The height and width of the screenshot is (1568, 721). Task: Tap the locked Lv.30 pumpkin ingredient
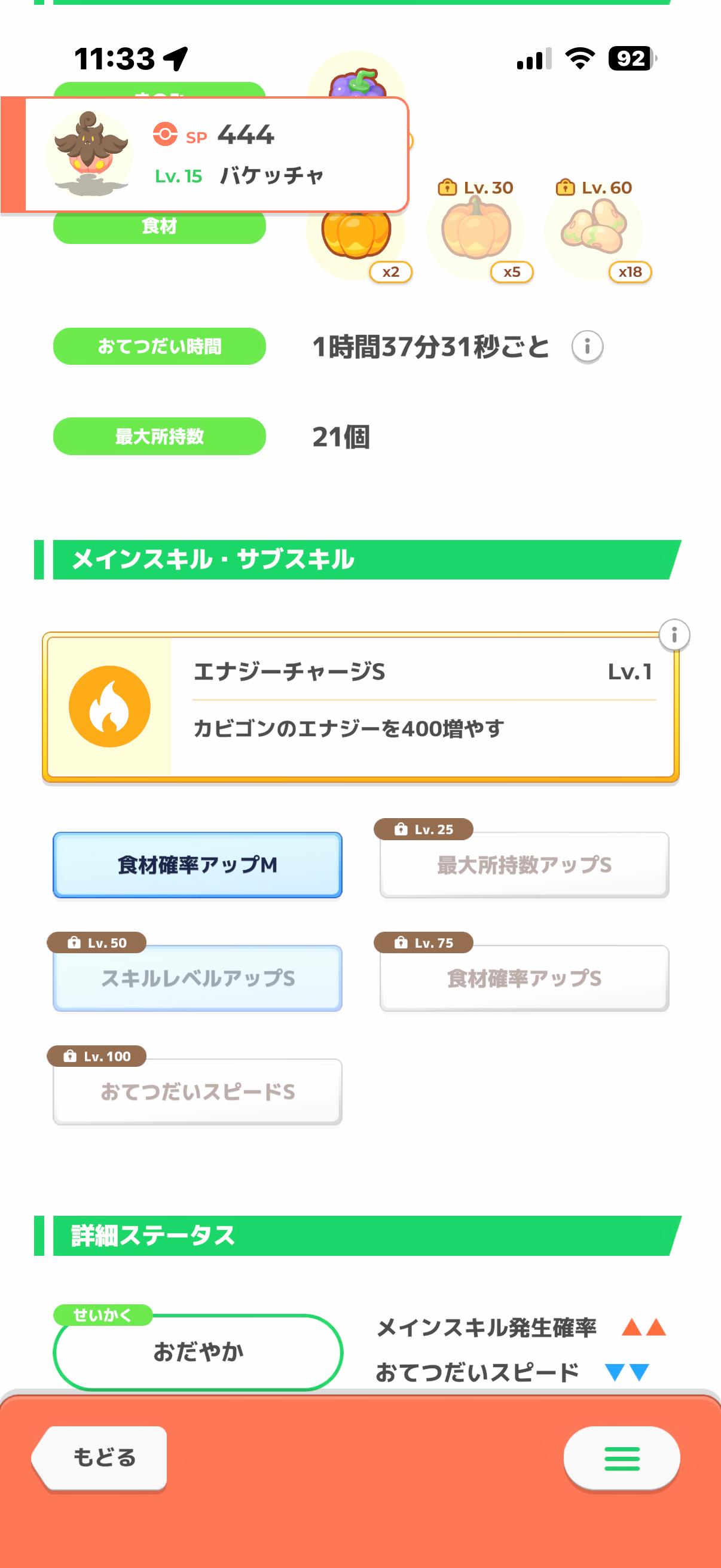476,231
